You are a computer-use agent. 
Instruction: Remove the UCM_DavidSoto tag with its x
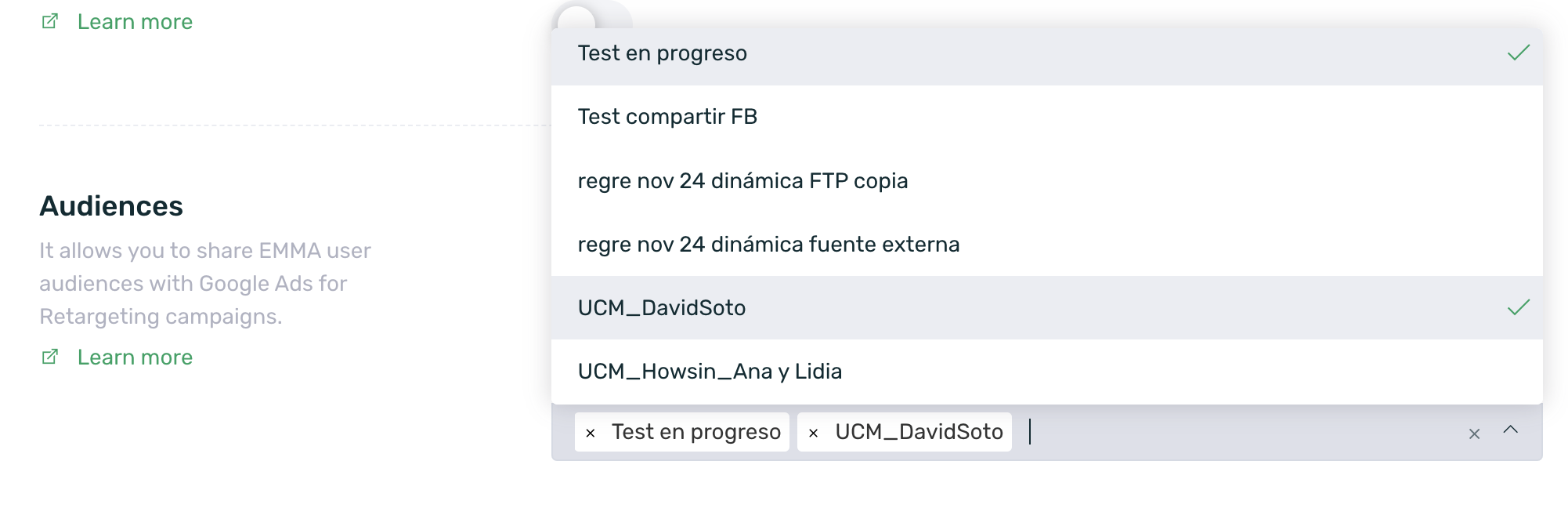pyautogui.click(x=814, y=433)
